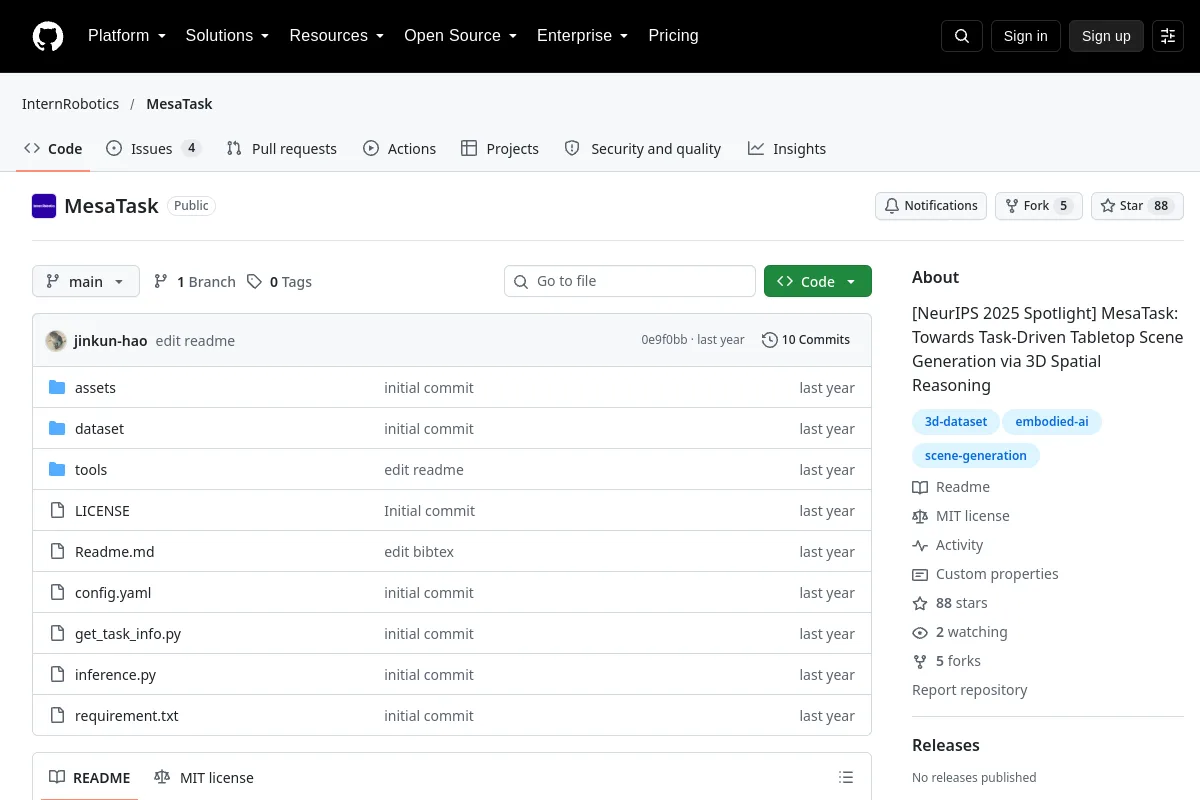The width and height of the screenshot is (1200, 800).
Task: Open 'Initial commit' message in LICENSE row
Action: [429, 511]
